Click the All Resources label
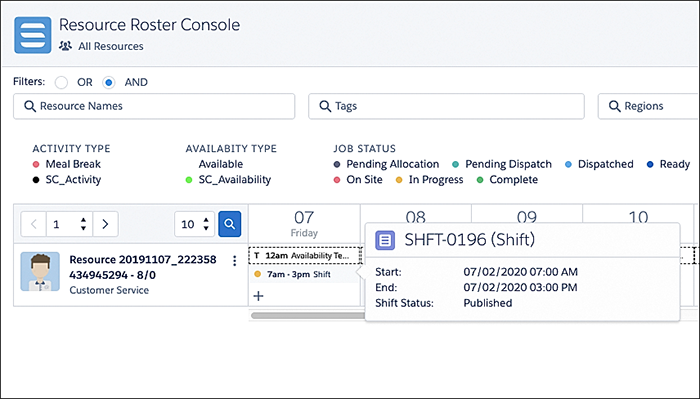Viewport: 700px width, 399px height. pos(111,46)
